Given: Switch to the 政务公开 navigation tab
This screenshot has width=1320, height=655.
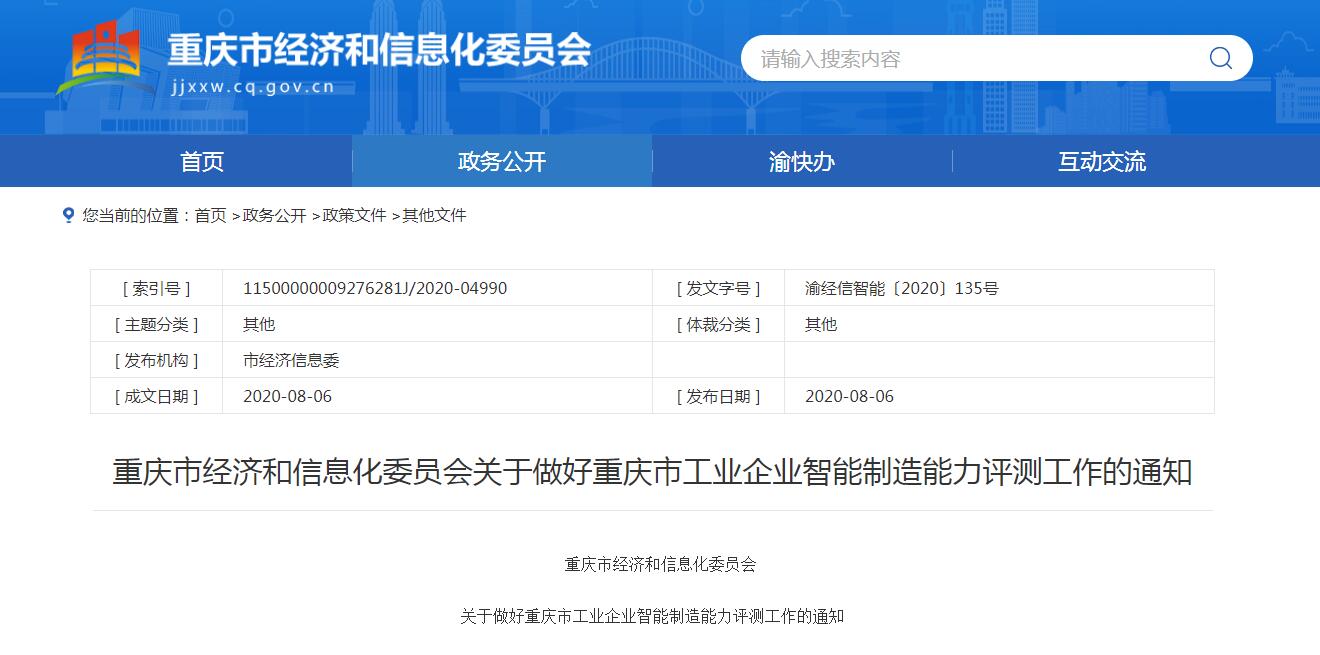Looking at the screenshot, I should point(502,162).
